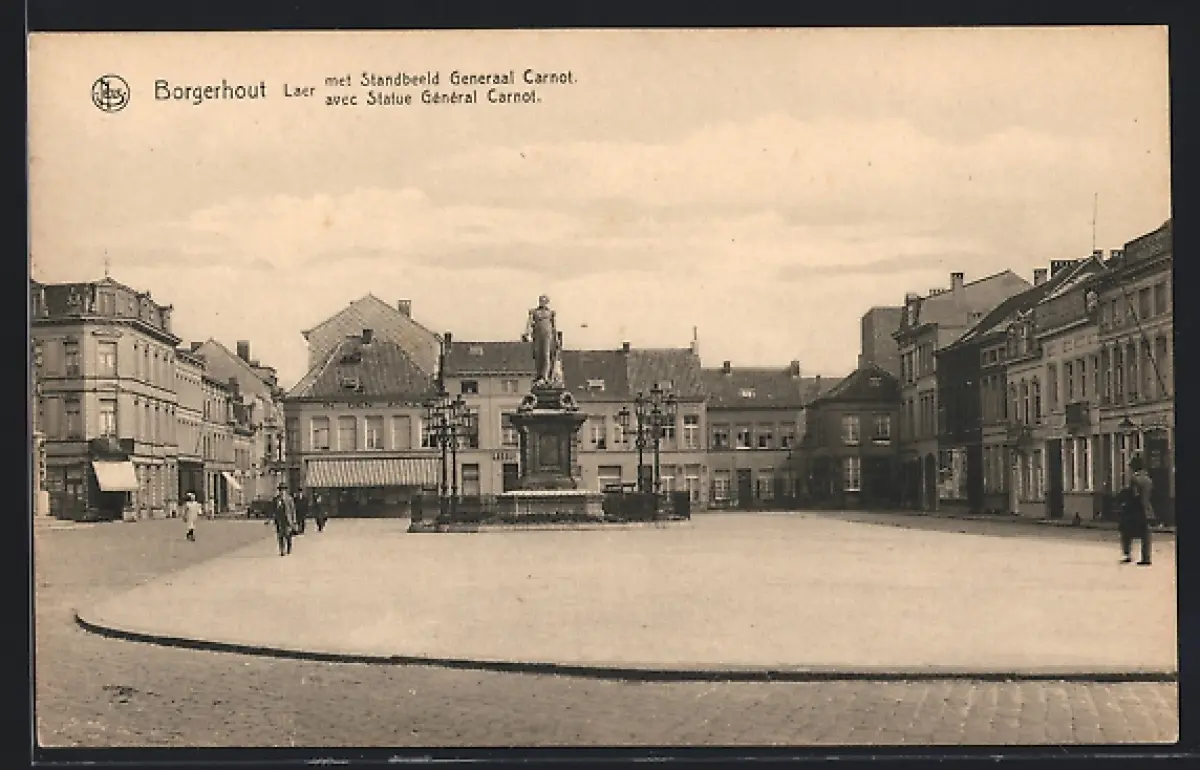
Task: Click the Borgerhout title text
Action: click(209, 91)
